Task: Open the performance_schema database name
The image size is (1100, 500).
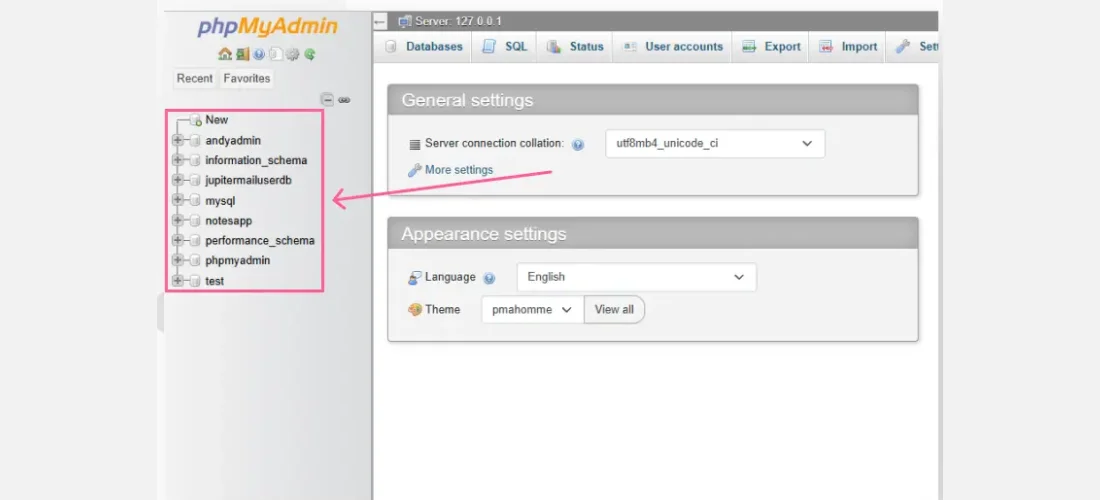Action: click(x=260, y=241)
